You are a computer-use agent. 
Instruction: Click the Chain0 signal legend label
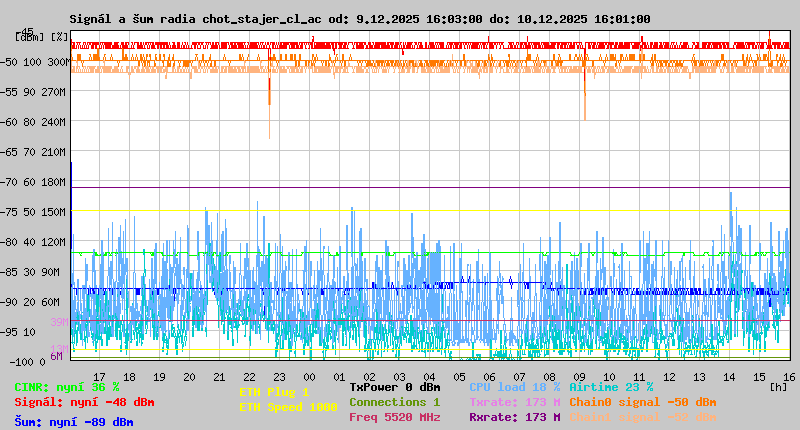642,402
